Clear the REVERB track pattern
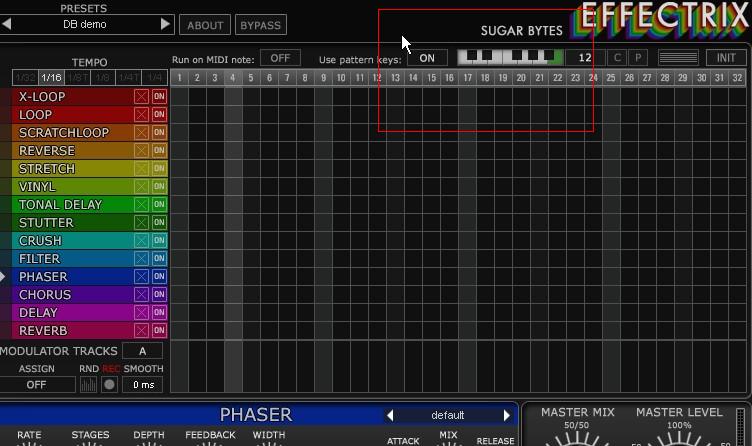Image resolution: width=752 pixels, height=446 pixels. (141, 330)
